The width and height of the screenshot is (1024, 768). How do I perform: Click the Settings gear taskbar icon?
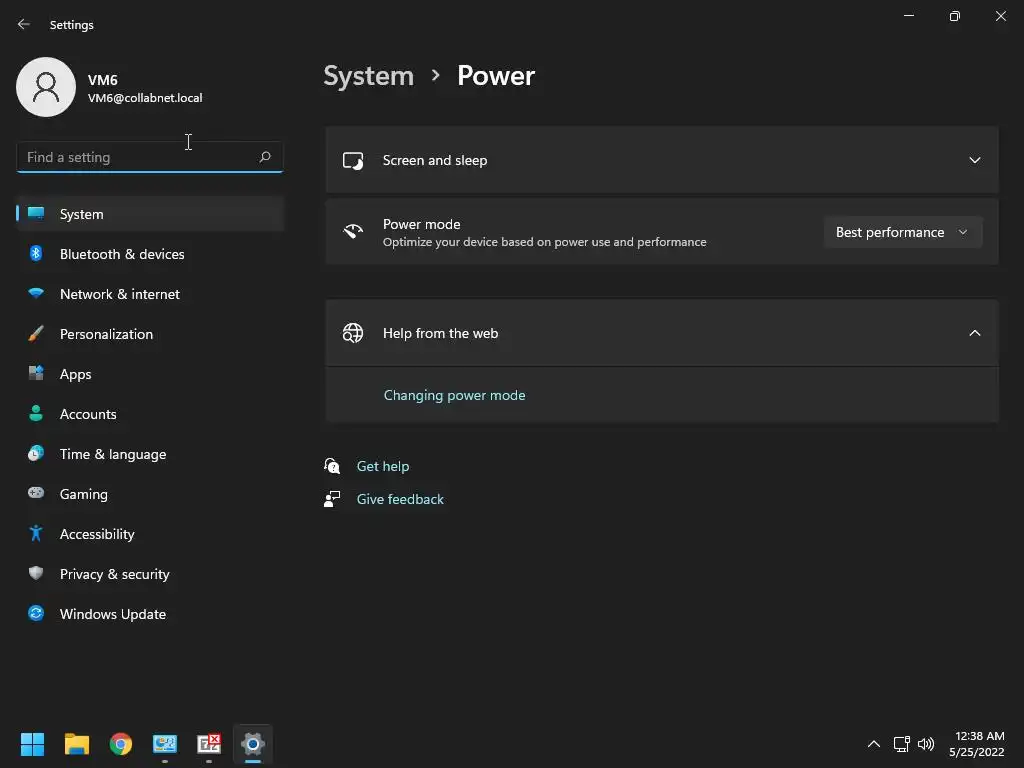(x=253, y=744)
